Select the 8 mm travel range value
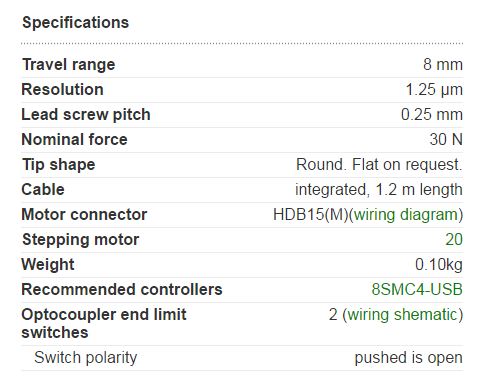 click(x=443, y=64)
